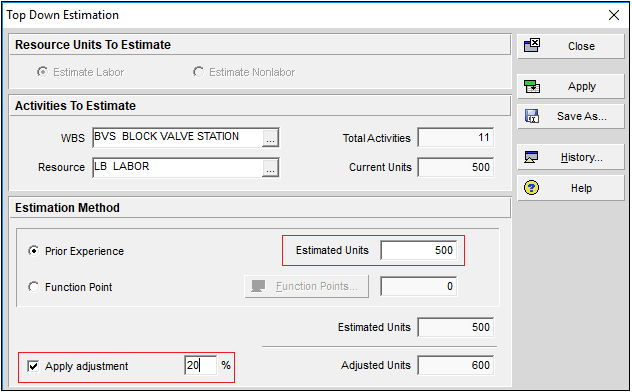This screenshot has height=392, width=632.
Task: Click the Adjusted Units label
Action: pyautogui.click(x=376, y=365)
